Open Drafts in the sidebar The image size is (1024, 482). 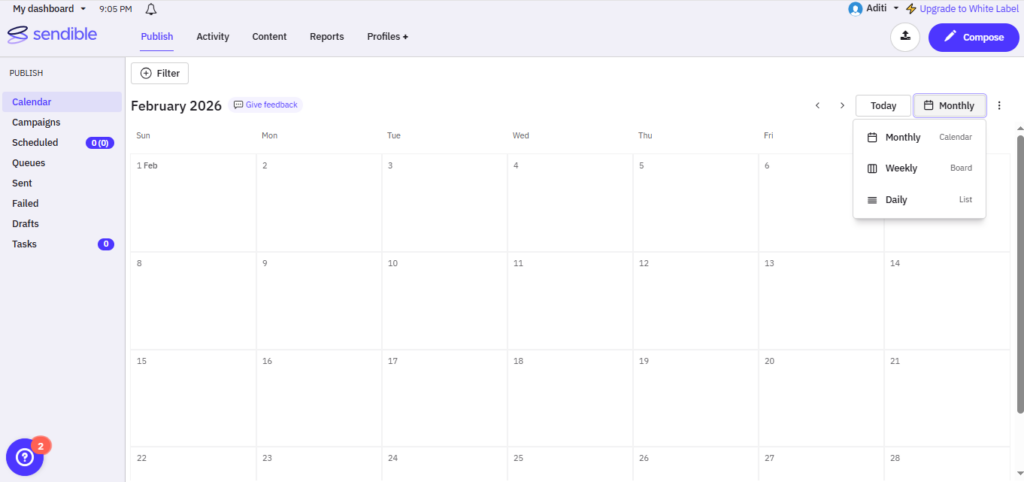coord(25,223)
